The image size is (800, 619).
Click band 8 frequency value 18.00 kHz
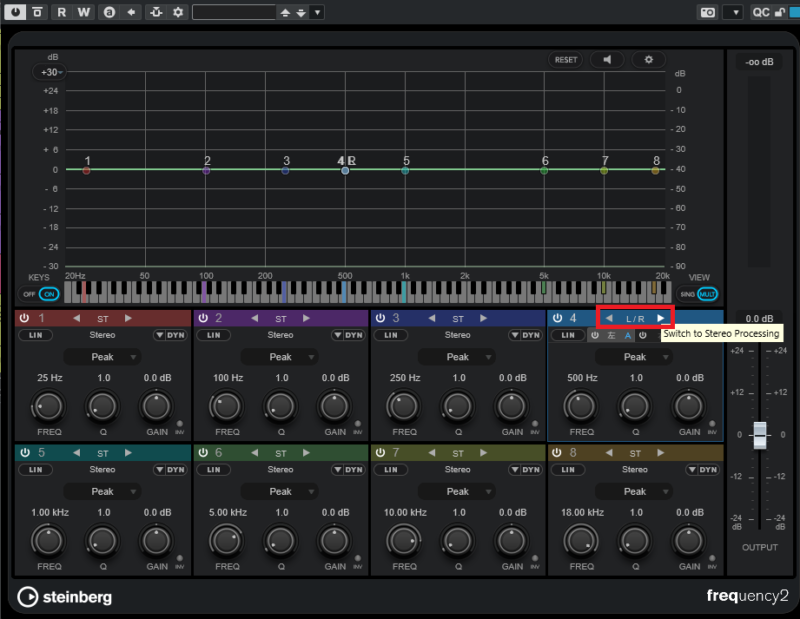(x=582, y=512)
